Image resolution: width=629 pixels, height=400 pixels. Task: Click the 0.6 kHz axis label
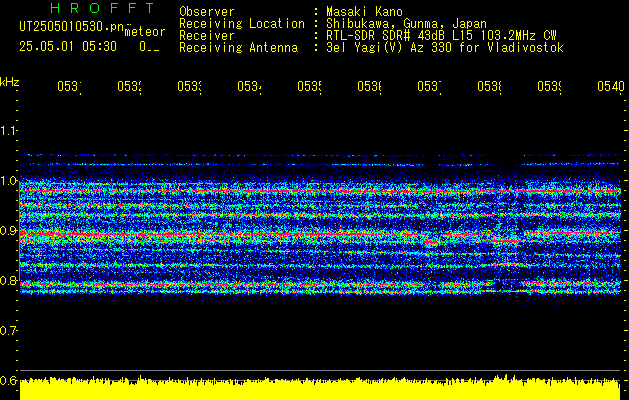(8, 380)
